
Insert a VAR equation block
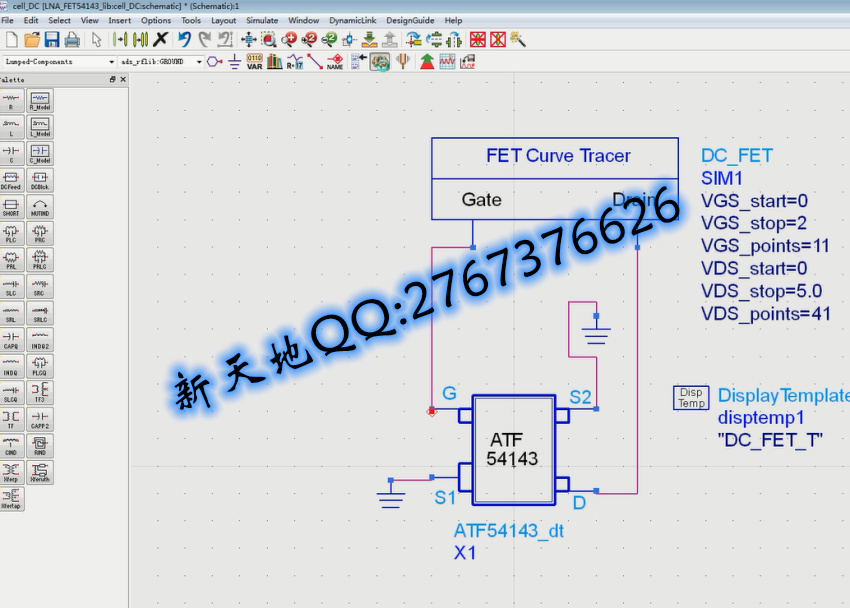[x=254, y=62]
